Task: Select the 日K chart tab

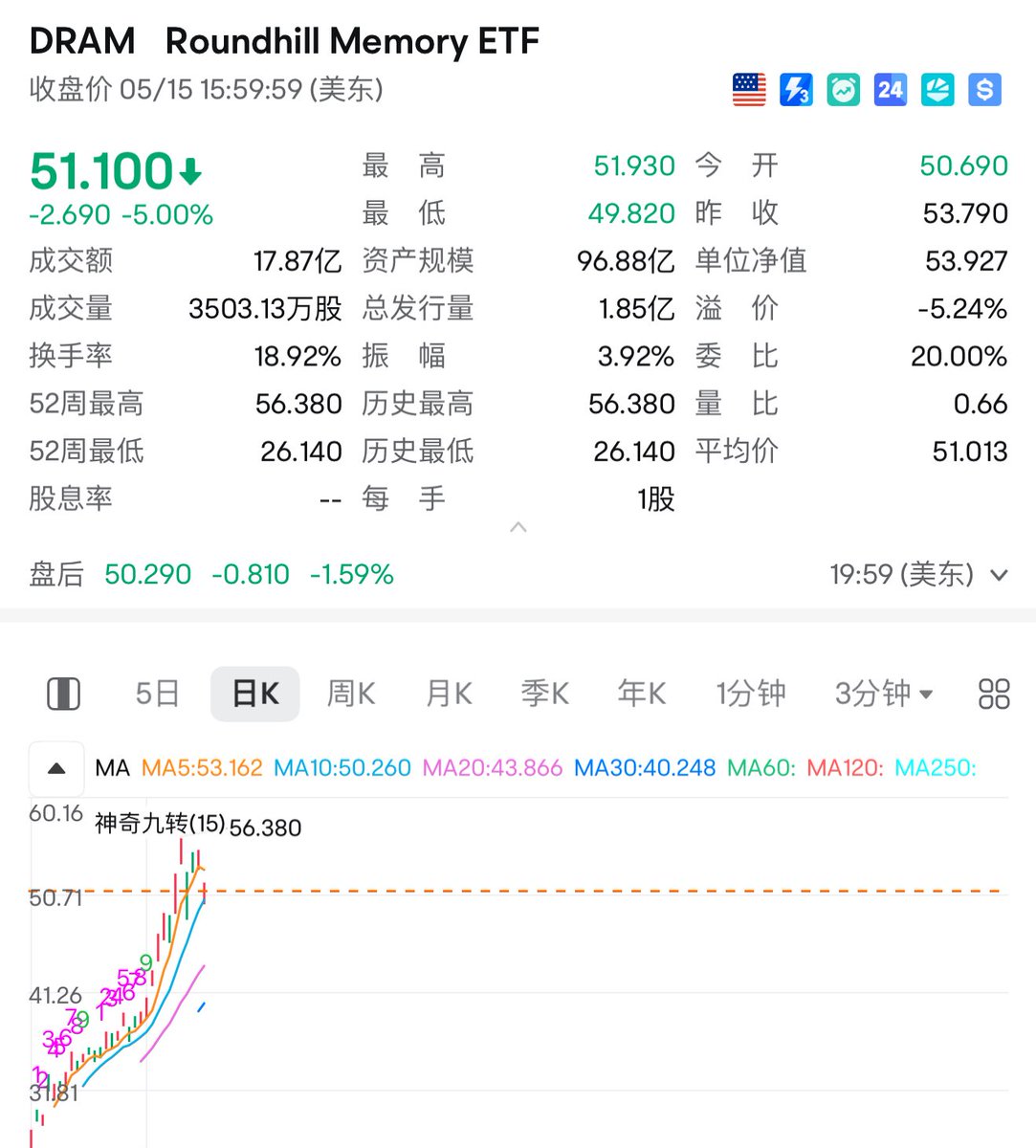Action: 255,693
